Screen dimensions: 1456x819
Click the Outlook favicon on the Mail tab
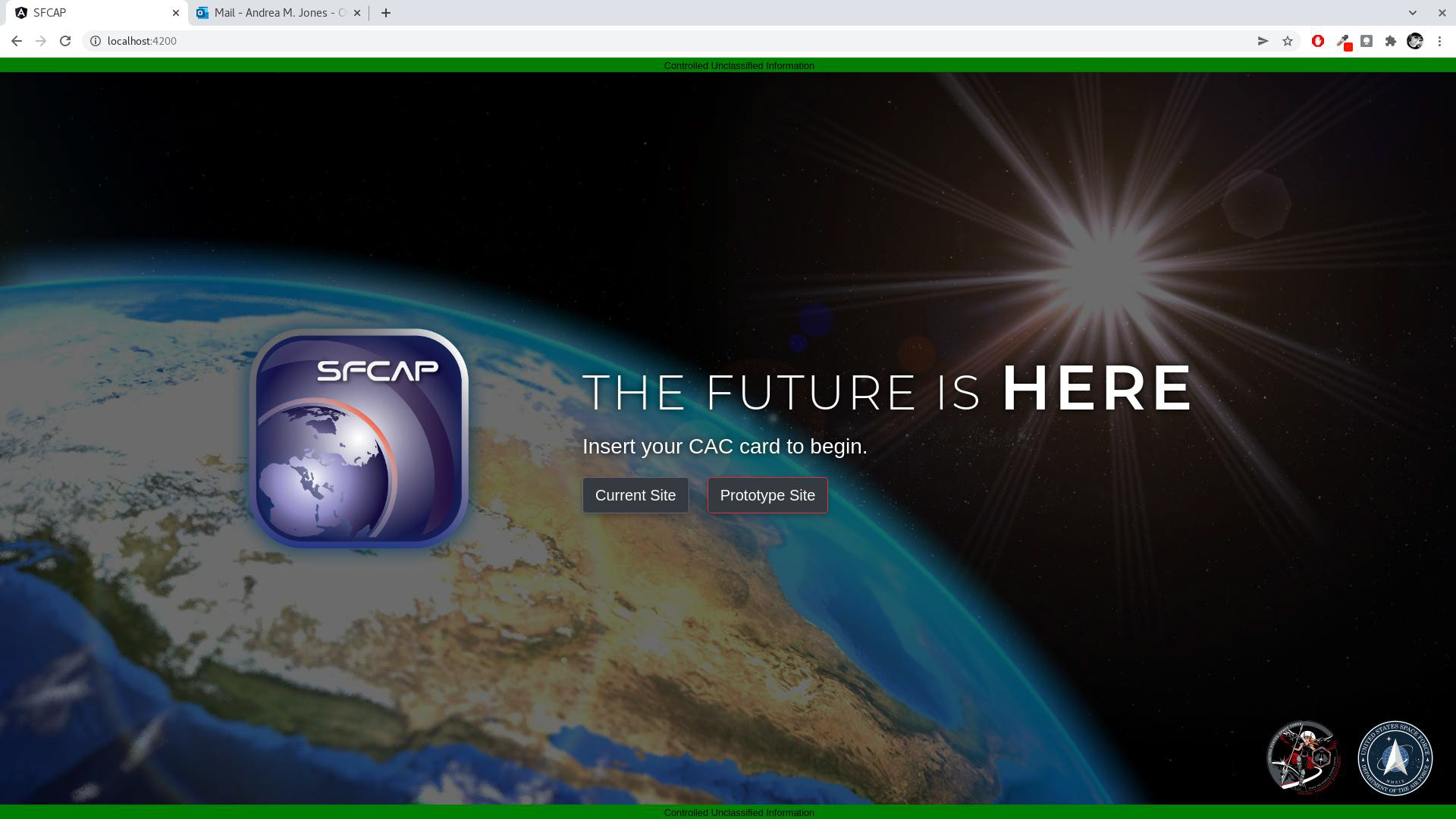pyautogui.click(x=202, y=13)
